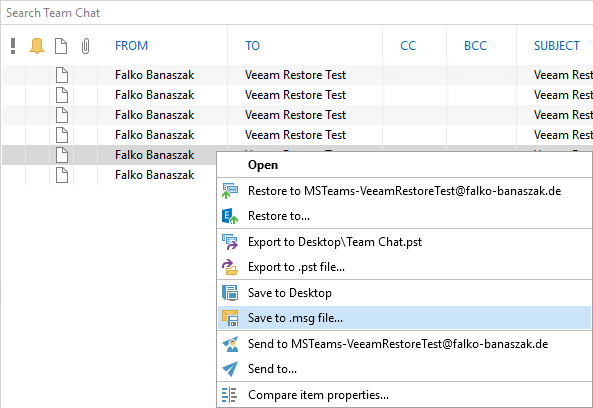Viewport: 593px width, 408px height.
Task: Sort by item type page column icon
Action: (61, 46)
